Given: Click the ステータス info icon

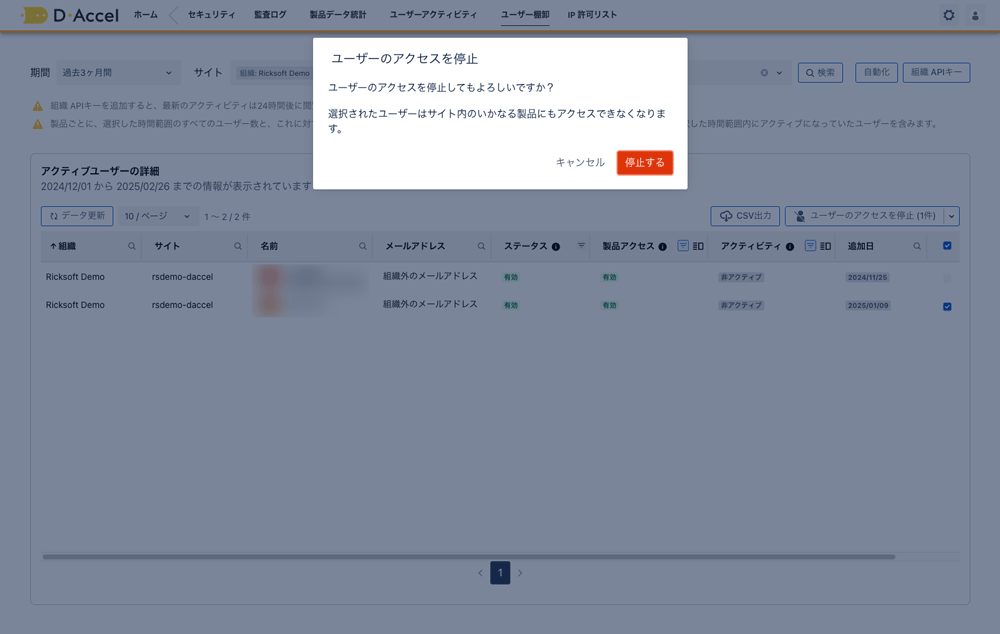Looking at the screenshot, I should tap(555, 247).
